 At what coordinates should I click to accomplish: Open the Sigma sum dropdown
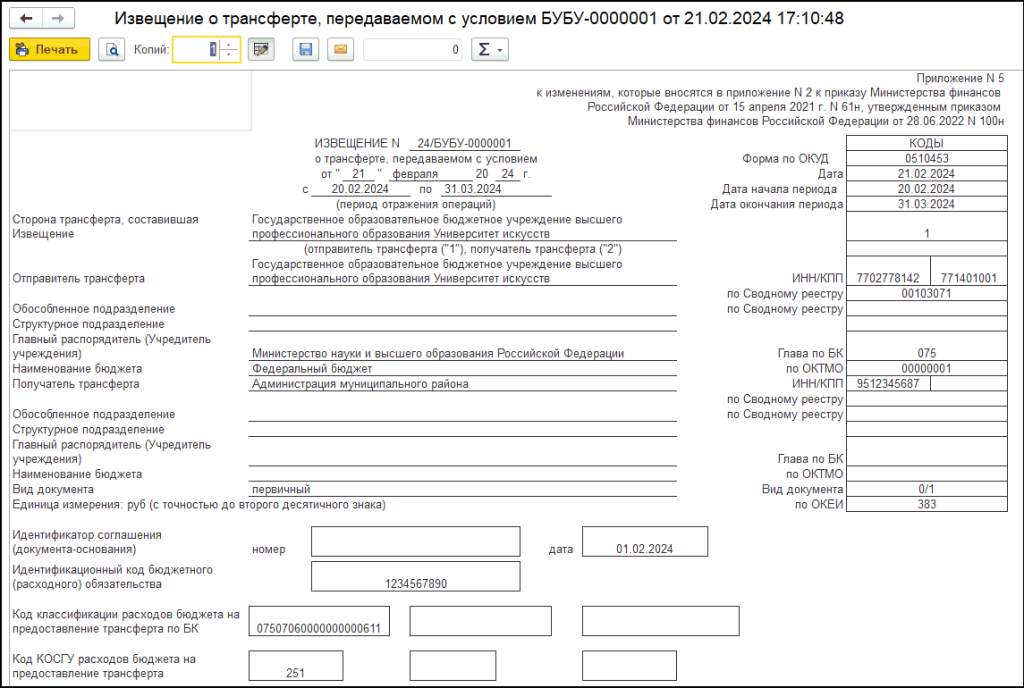(x=490, y=49)
